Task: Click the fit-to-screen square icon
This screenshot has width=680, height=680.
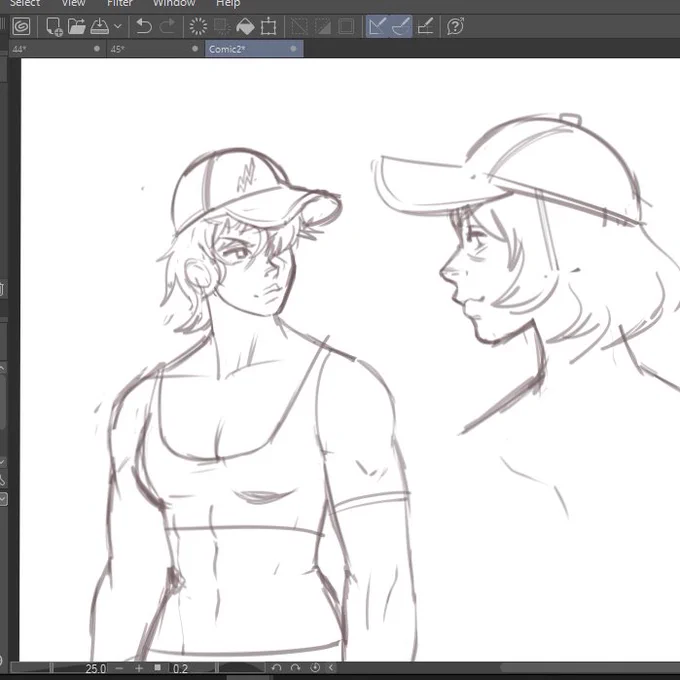Action: pyautogui.click(x=158, y=668)
